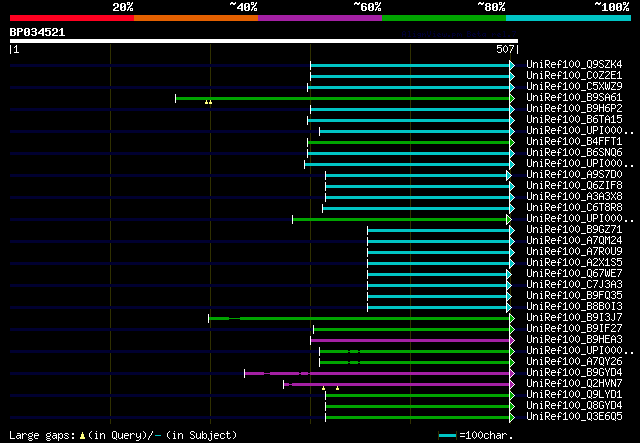Viewport: 640px width, 443px height.
Task: Select the query name BP034521
Action: click(x=37, y=32)
